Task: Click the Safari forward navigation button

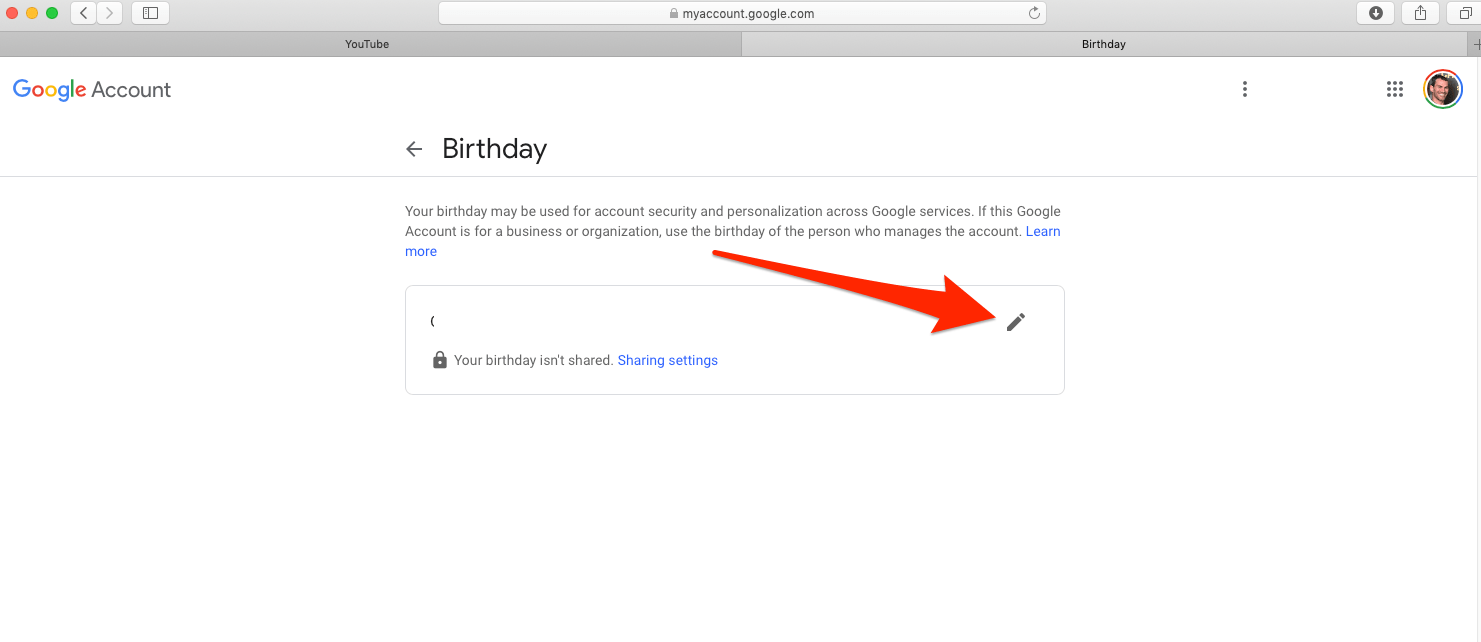Action: click(x=110, y=13)
